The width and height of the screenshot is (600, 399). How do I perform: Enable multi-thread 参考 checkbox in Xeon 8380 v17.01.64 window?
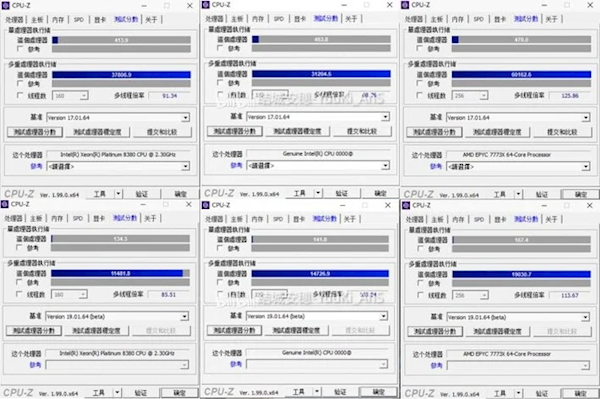coord(20,83)
